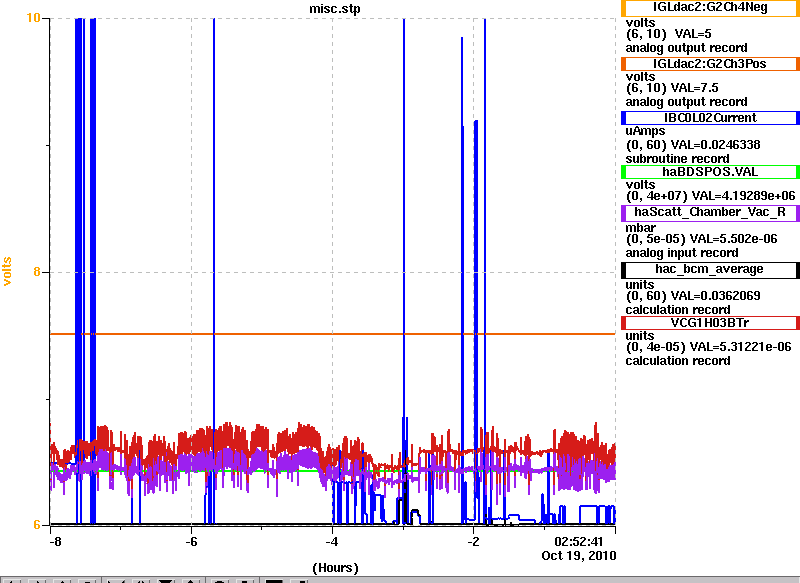
Task: Select the haScatt_Chamber_Vac_R legend entry
Action: coord(710,213)
